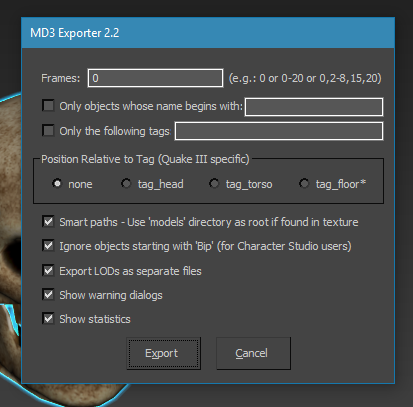Image resolution: width=413 pixels, height=407 pixels.
Task: Uncheck the Smart paths checkbox
Action: click(49, 222)
